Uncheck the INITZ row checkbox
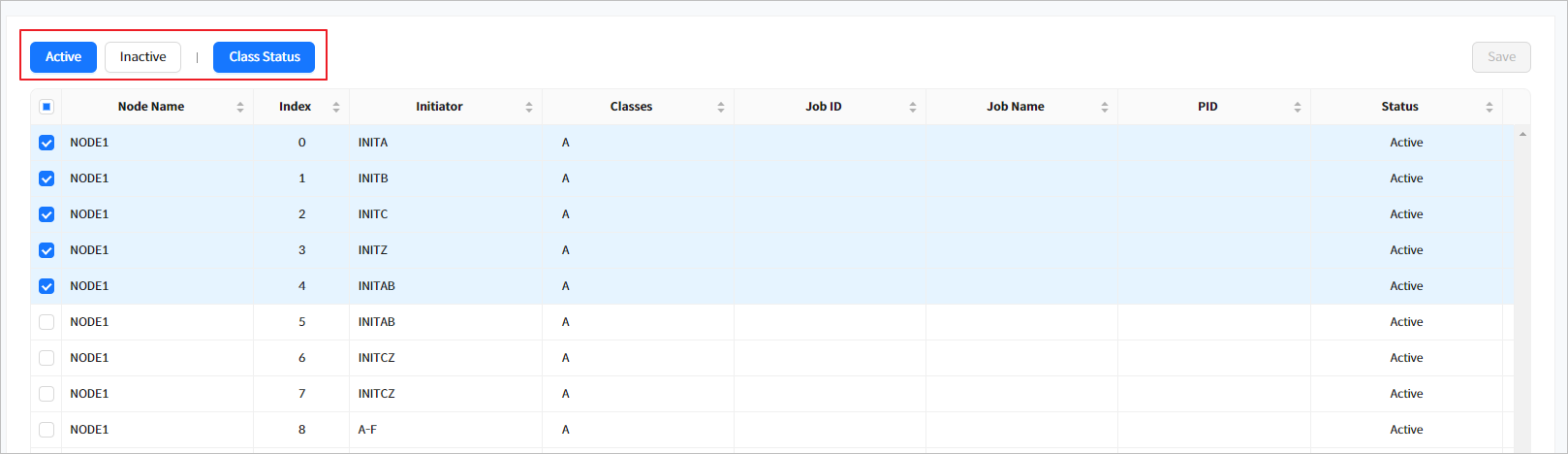This screenshot has width=1568, height=454. click(x=47, y=250)
